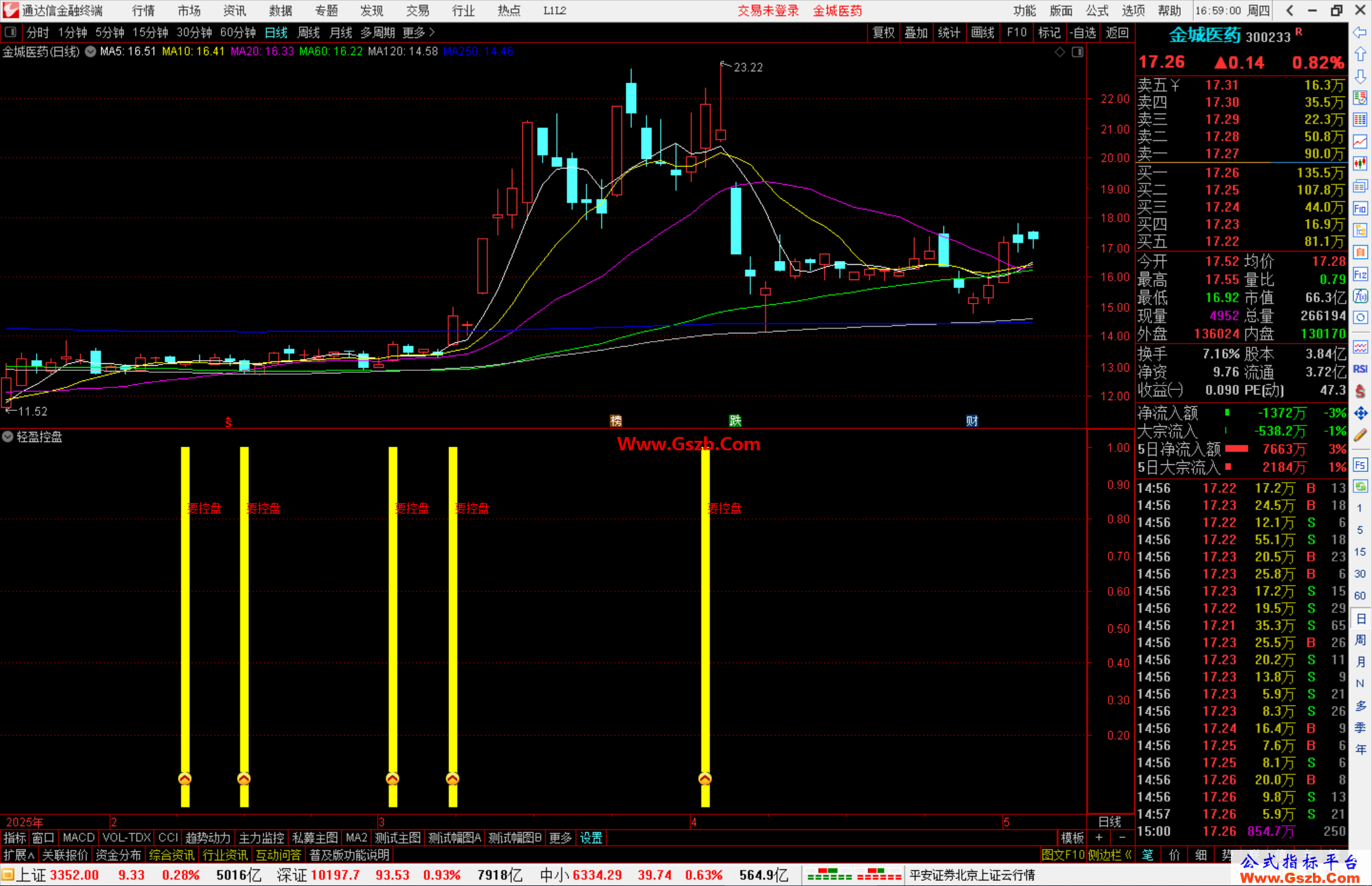Select the 15分钟 period
This screenshot has width=1372, height=886.
[150, 32]
